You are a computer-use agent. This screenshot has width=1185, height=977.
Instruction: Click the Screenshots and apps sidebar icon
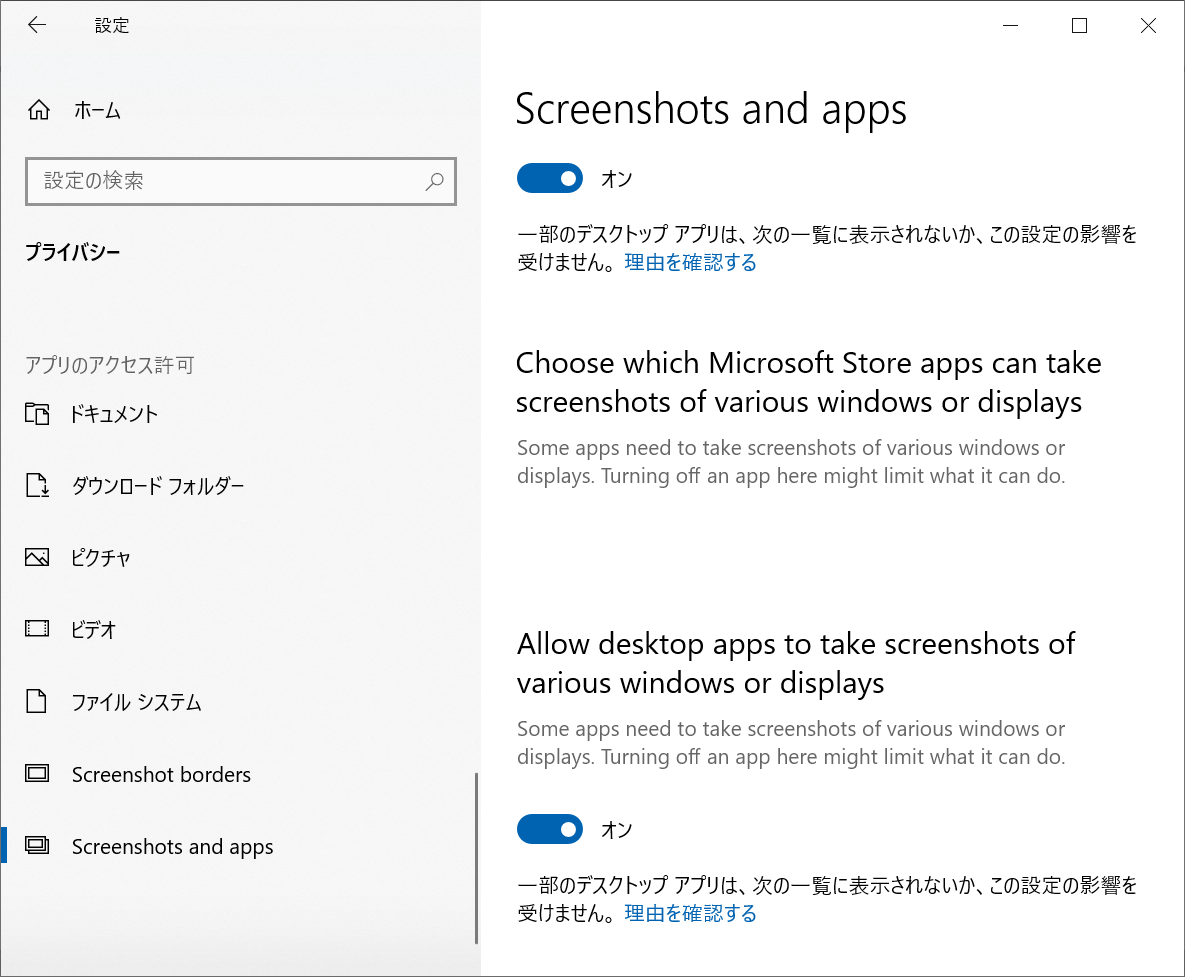pos(37,845)
